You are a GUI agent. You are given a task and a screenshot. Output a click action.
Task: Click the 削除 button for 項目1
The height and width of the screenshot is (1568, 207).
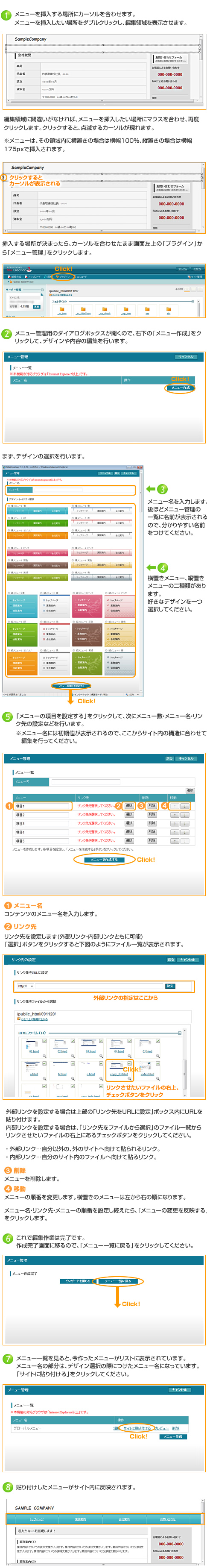pyautogui.click(x=152, y=805)
